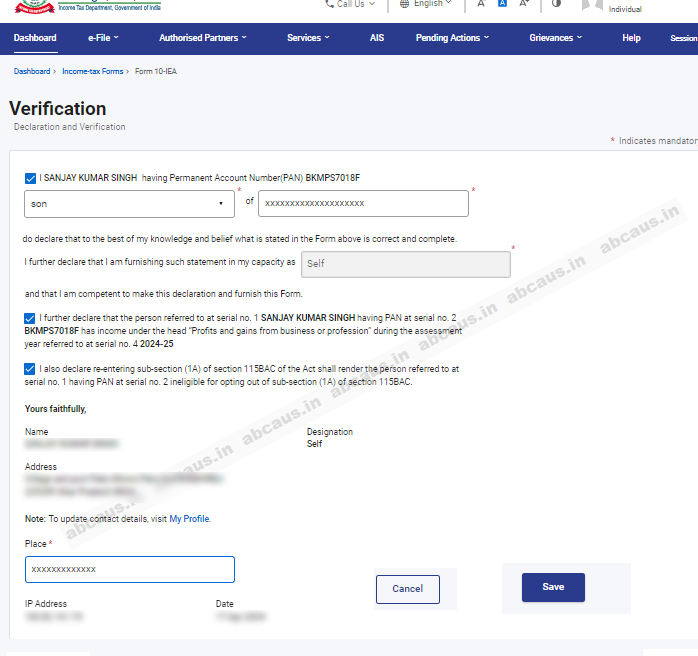Viewport: 698px width, 656px height.
Task: Toggle the high contrast mode icon
Action: (556, 4)
